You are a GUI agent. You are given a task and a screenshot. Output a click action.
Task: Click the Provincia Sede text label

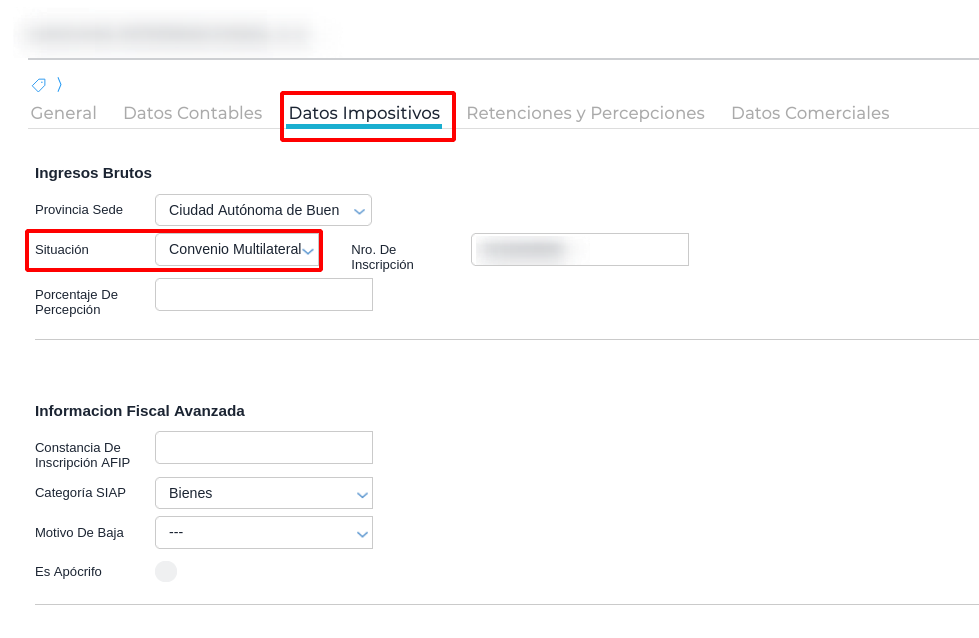click(79, 210)
